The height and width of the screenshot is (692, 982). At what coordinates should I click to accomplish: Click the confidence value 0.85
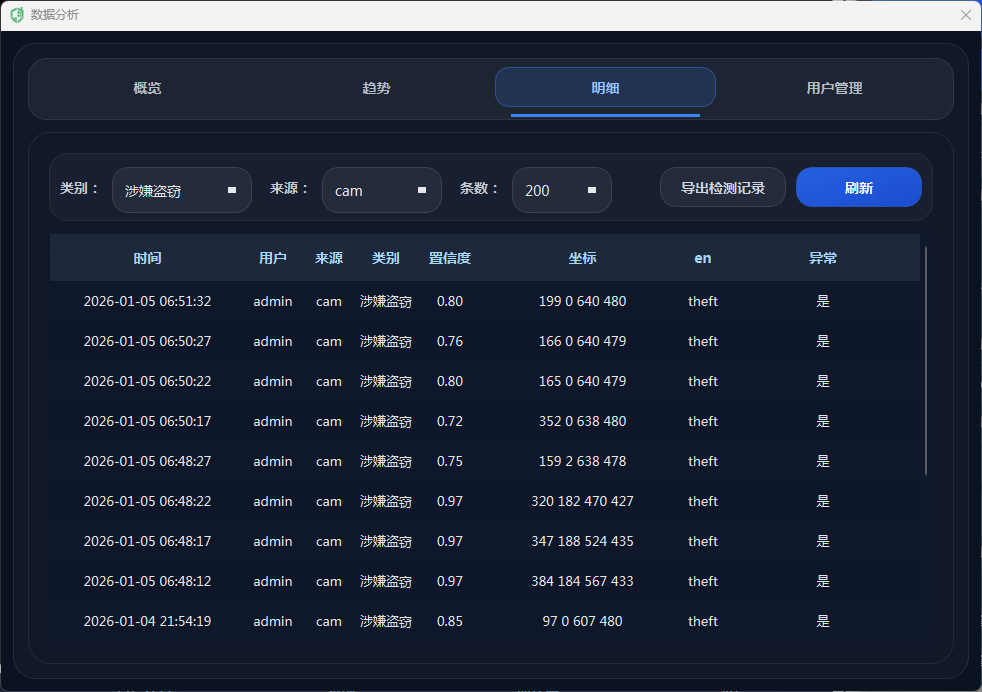pyautogui.click(x=450, y=622)
